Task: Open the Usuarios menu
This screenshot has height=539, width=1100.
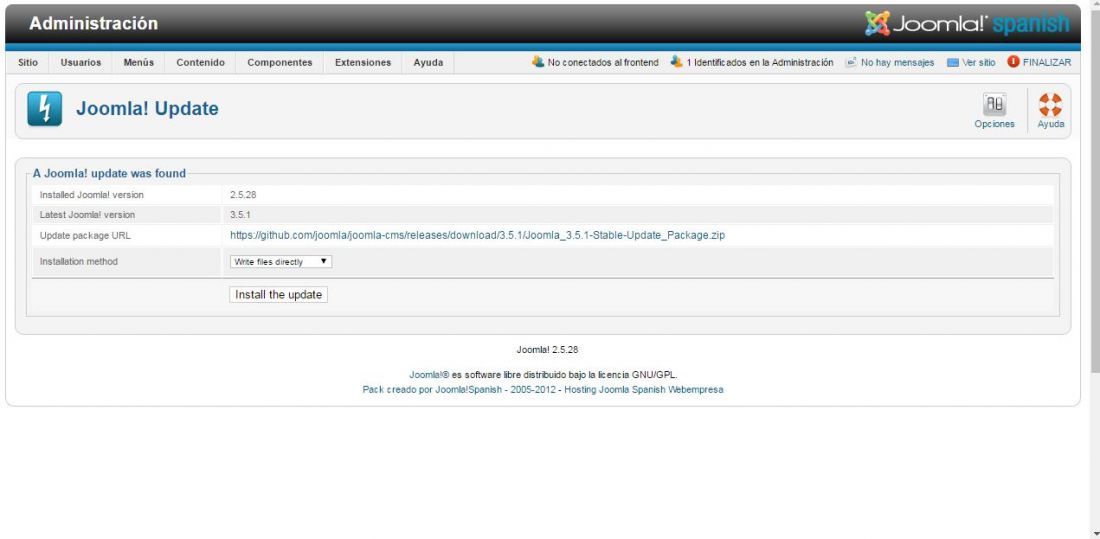Action: [81, 62]
